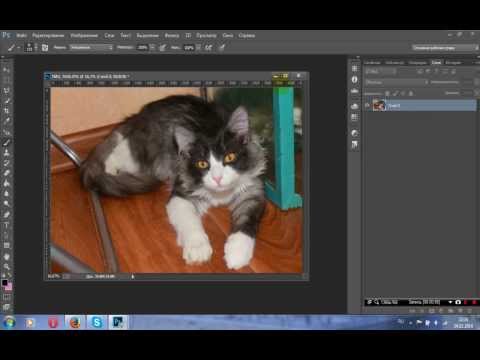Image resolution: width=480 pixels, height=360 pixels.
Task: Select the Zoom tool in toolbox
Action: pyautogui.click(x=6, y=267)
